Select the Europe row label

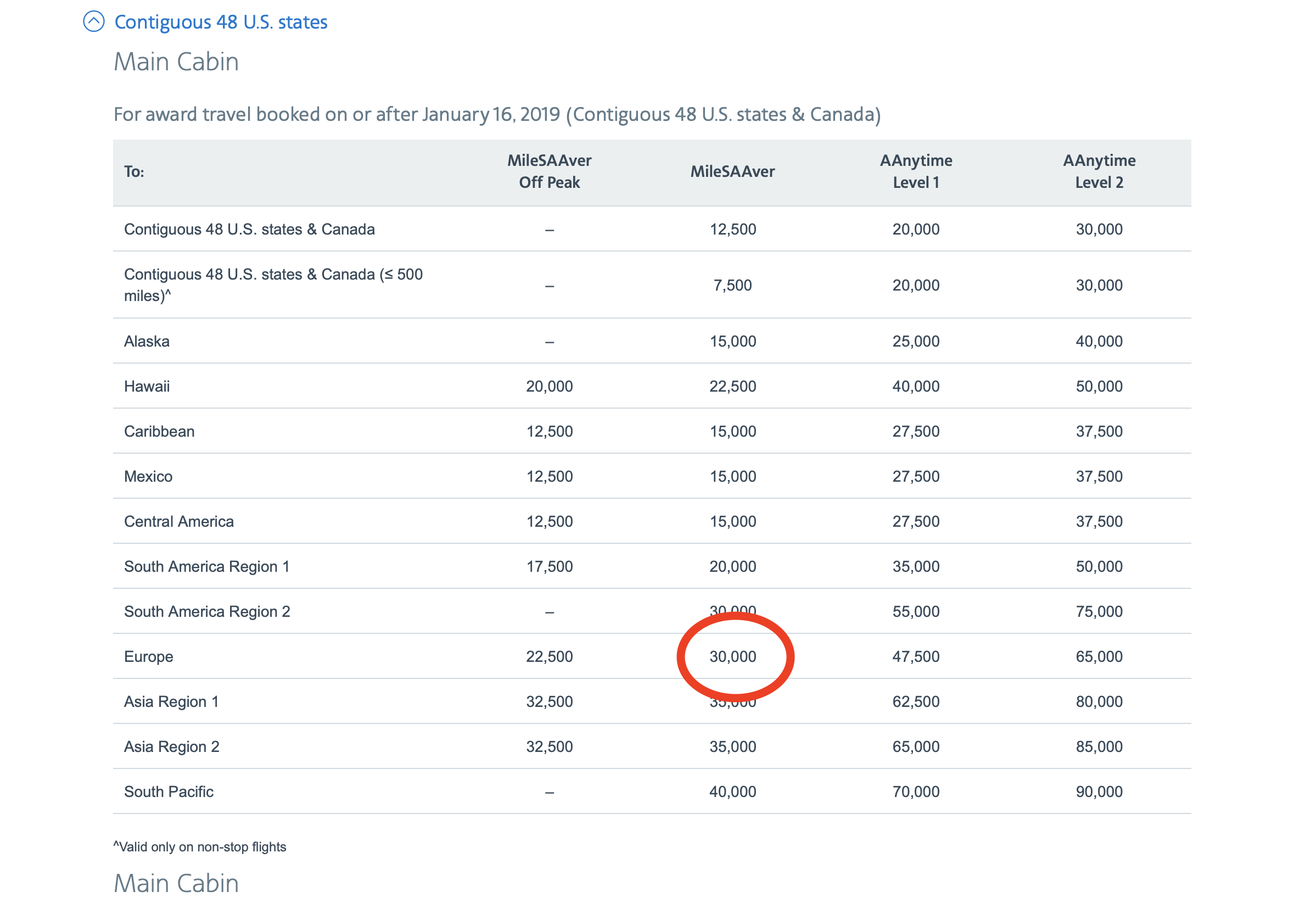(x=149, y=657)
